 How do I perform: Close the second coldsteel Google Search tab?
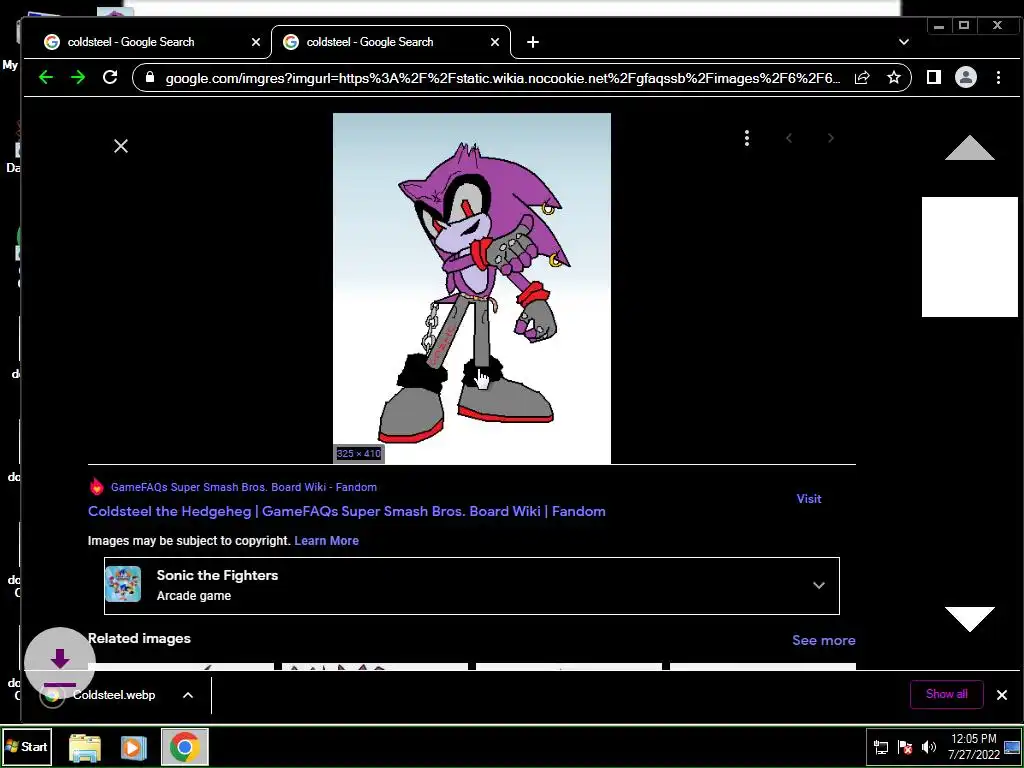coord(494,42)
